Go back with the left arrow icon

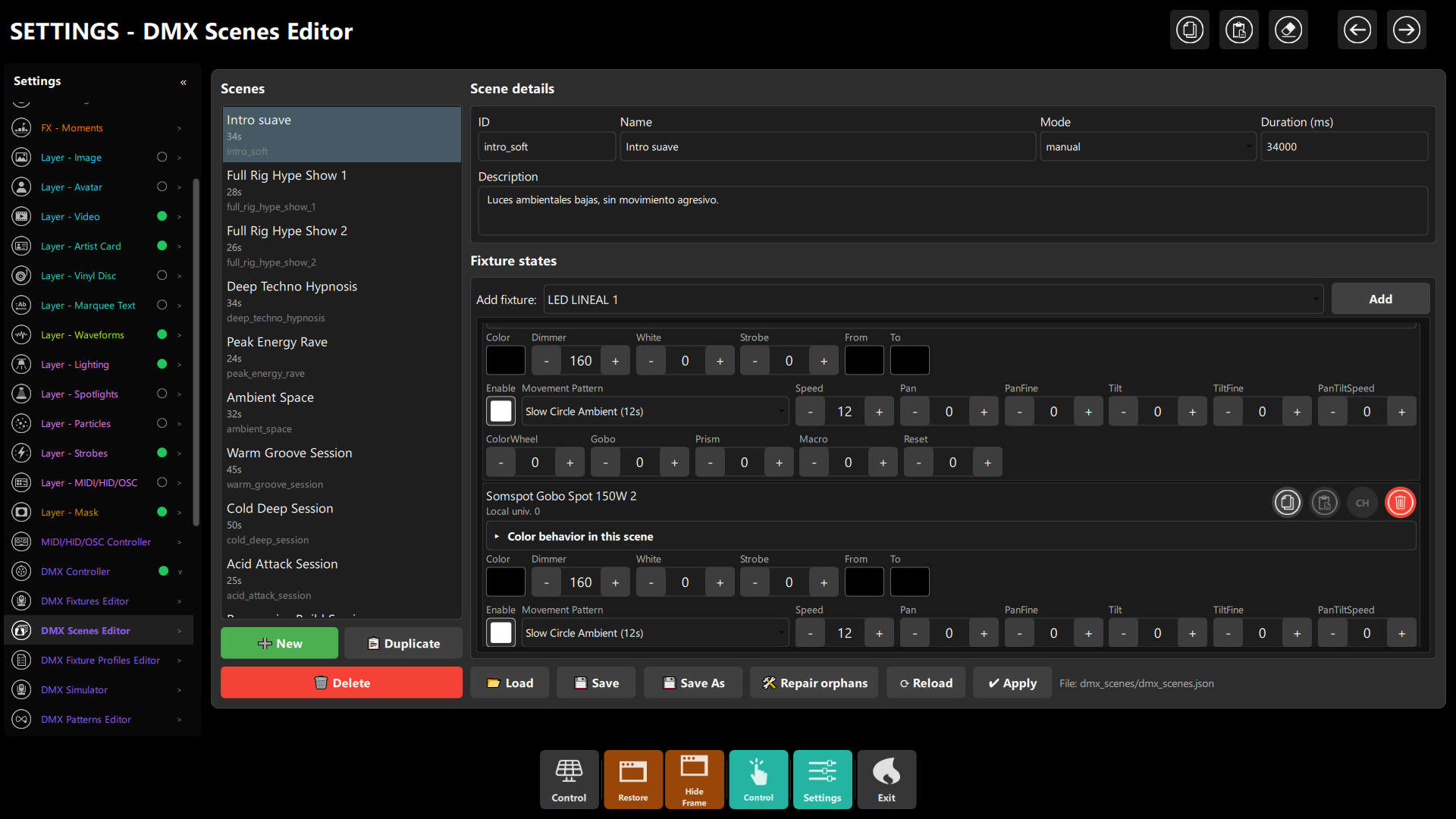point(1357,30)
